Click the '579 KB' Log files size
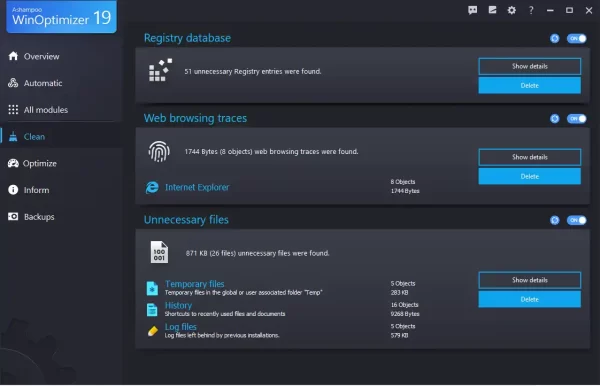This screenshot has height=386, width=600. click(x=399, y=336)
